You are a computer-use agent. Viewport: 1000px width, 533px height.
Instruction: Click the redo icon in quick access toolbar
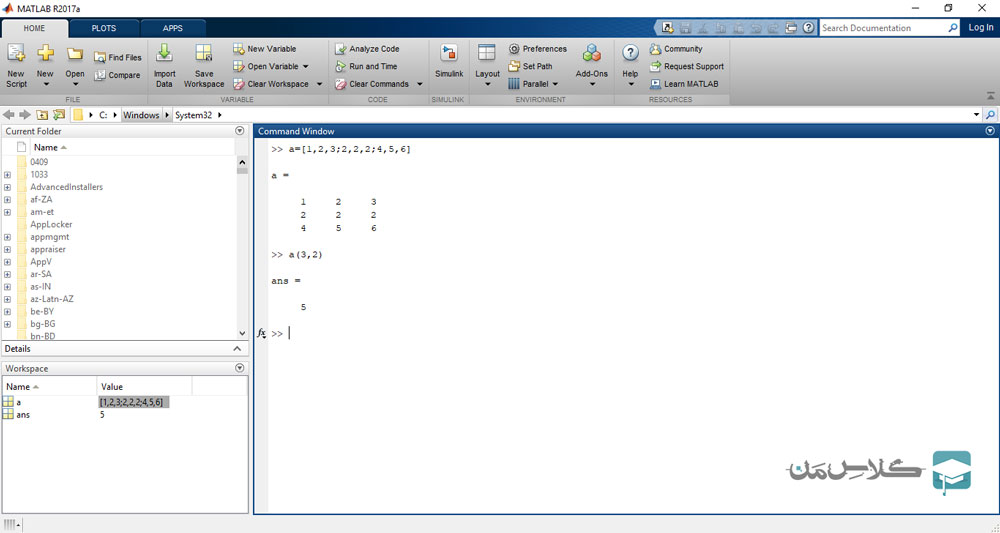[774, 28]
